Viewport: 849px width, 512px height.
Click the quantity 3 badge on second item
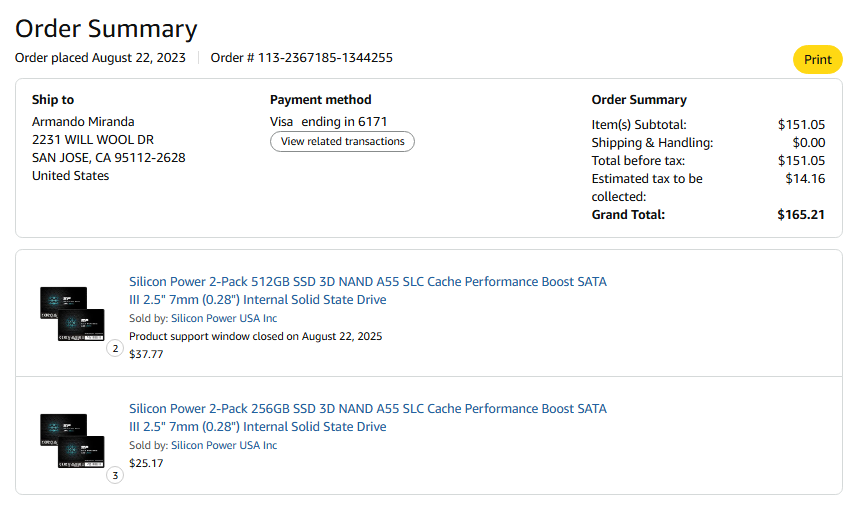pos(115,476)
